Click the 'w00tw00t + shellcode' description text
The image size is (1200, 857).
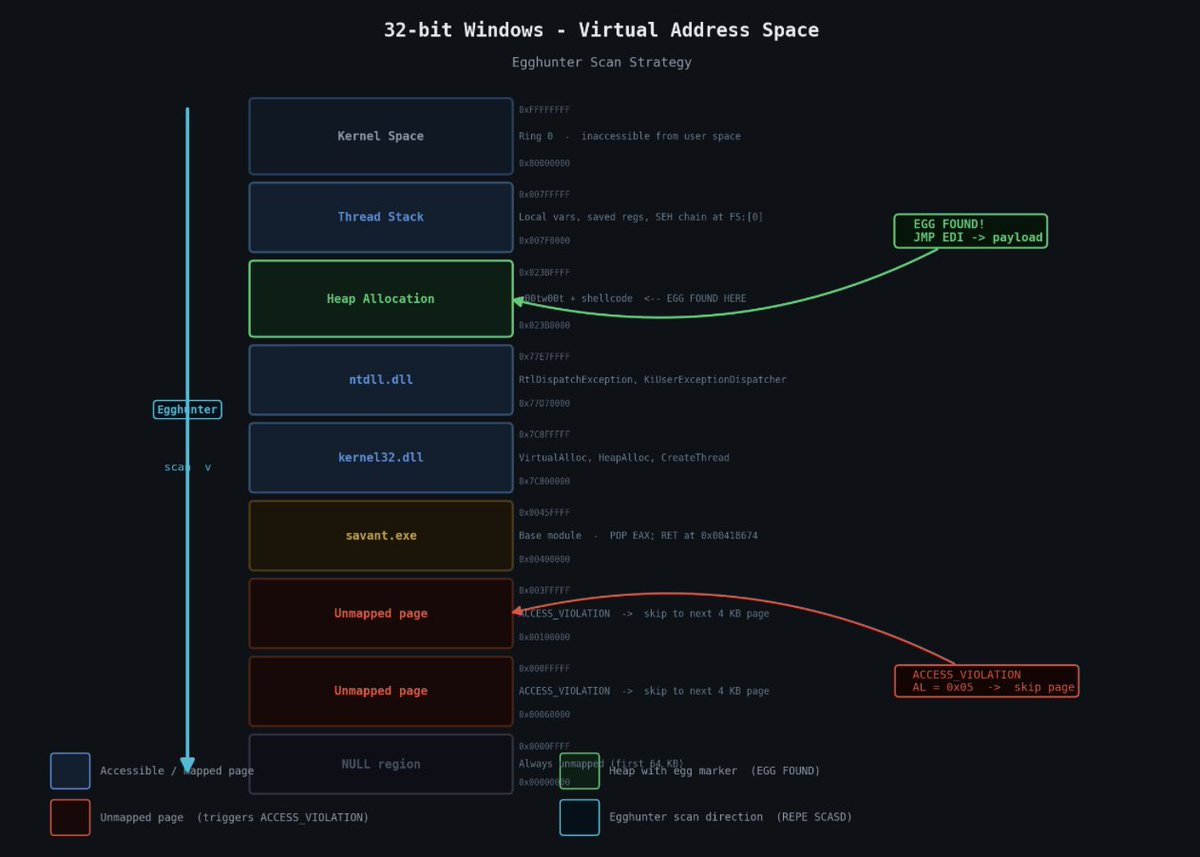(632, 299)
